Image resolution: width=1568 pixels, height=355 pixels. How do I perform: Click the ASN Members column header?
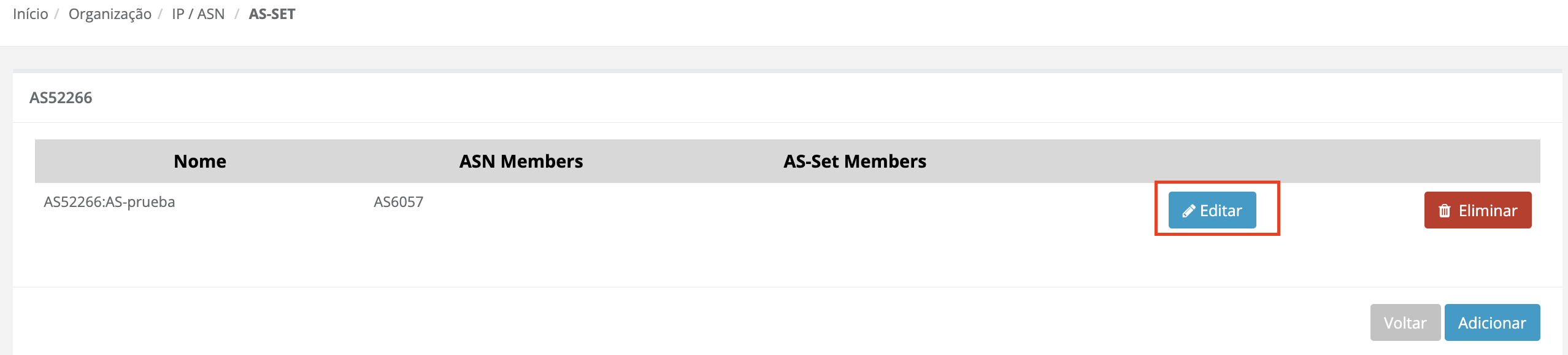coord(521,162)
